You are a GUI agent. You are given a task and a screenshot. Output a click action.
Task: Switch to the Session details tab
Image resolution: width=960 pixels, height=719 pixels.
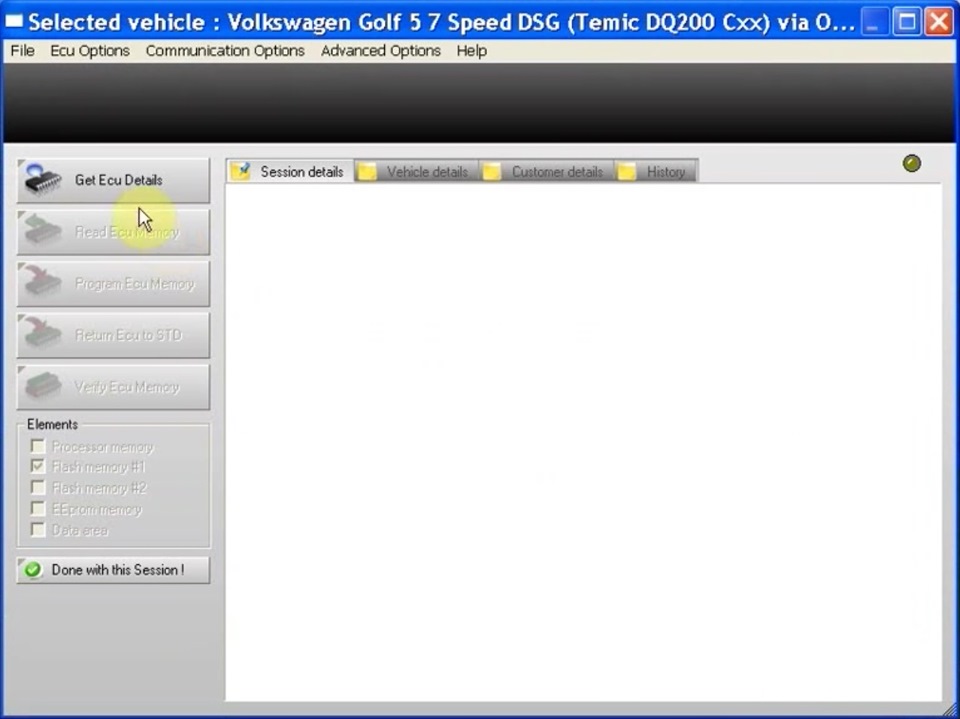pos(290,171)
